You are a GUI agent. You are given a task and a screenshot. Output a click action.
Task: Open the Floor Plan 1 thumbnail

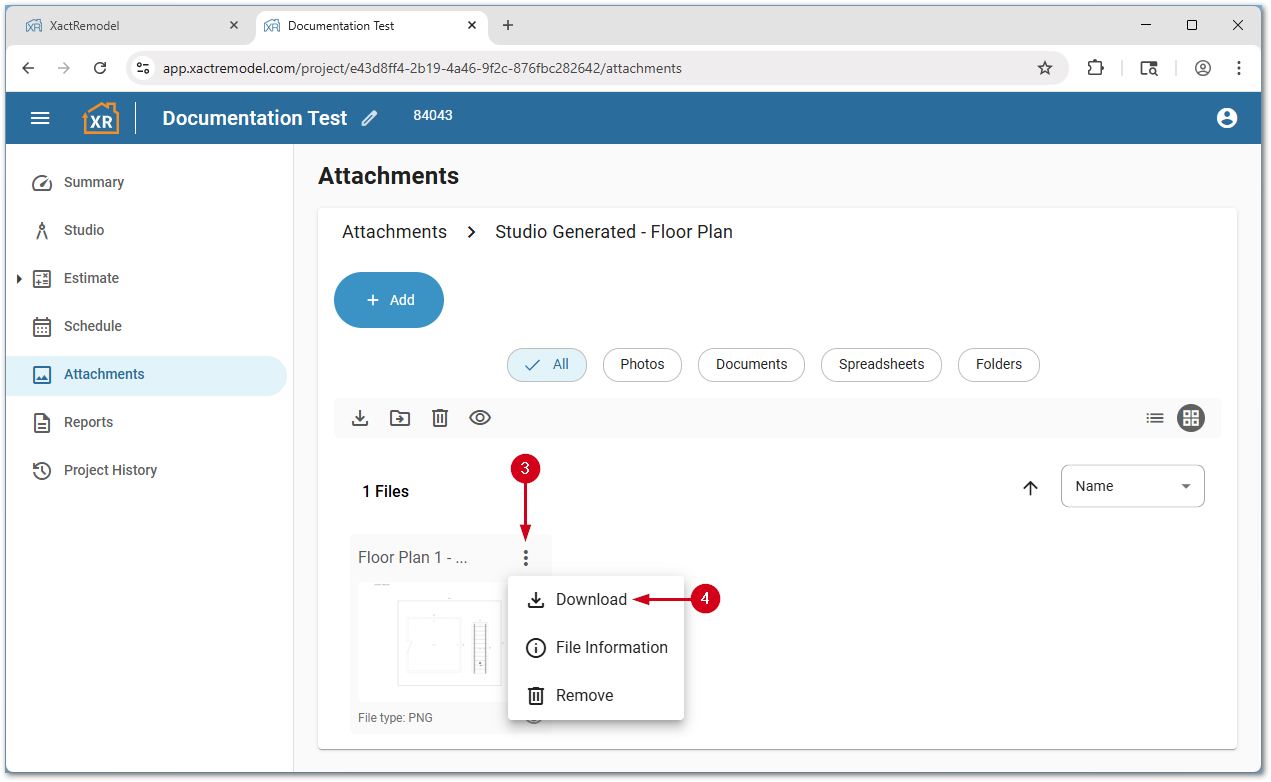tap(432, 640)
